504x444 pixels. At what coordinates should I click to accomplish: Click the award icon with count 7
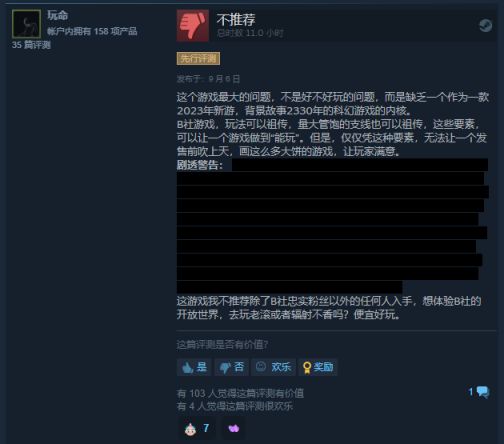pyautogui.click(x=190, y=429)
